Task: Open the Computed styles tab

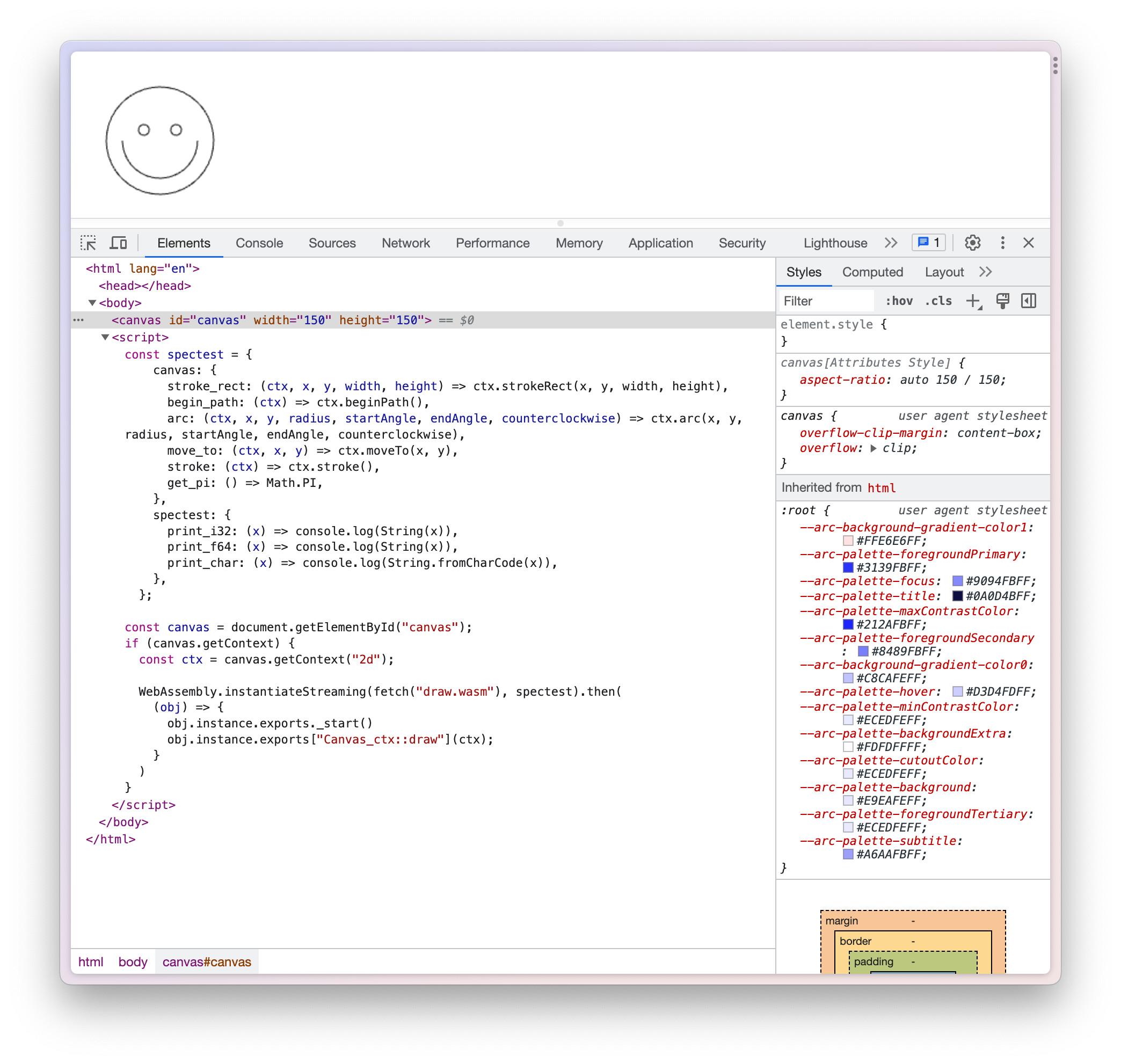Action: pos(872,272)
